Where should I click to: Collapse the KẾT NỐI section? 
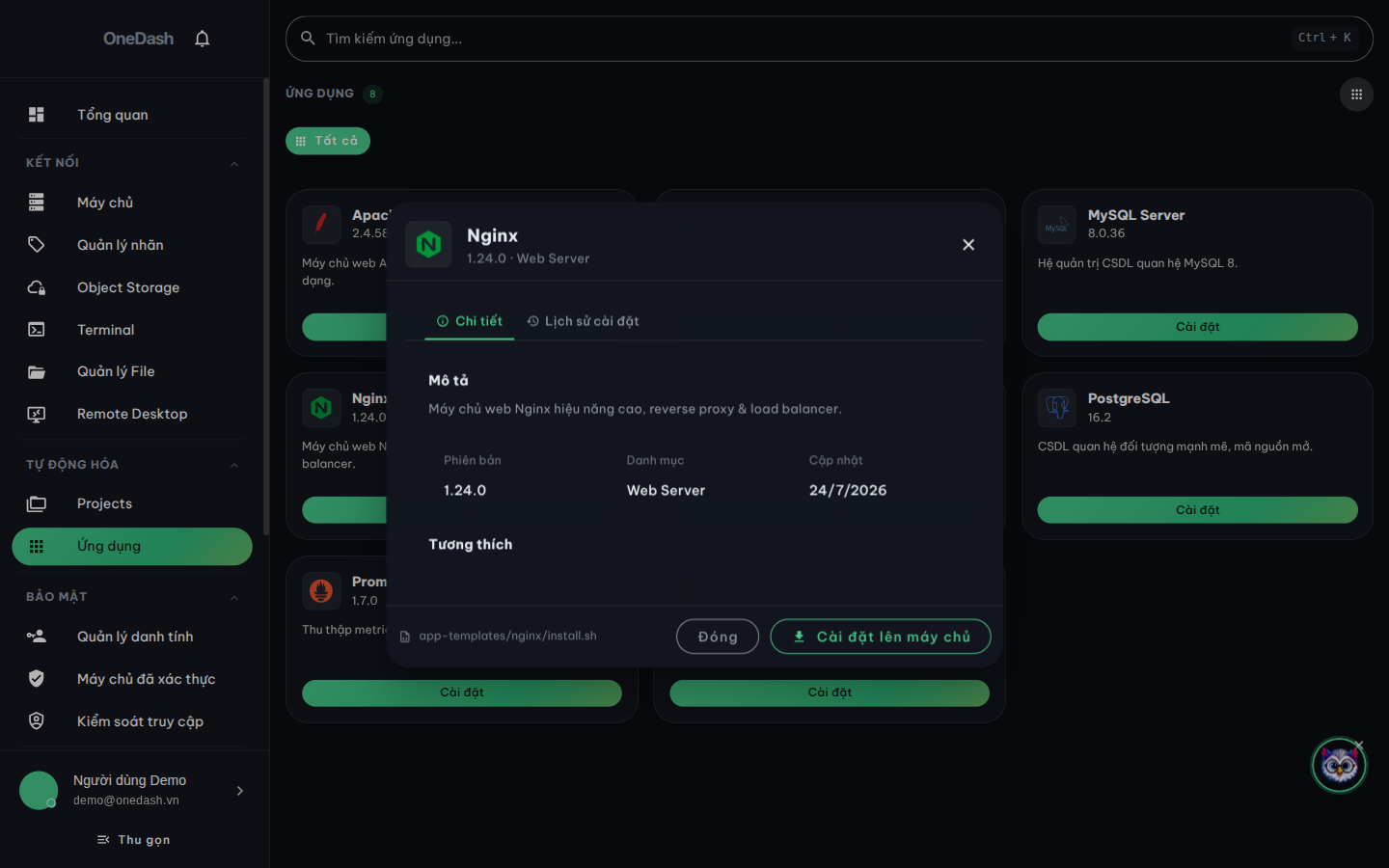click(x=234, y=163)
